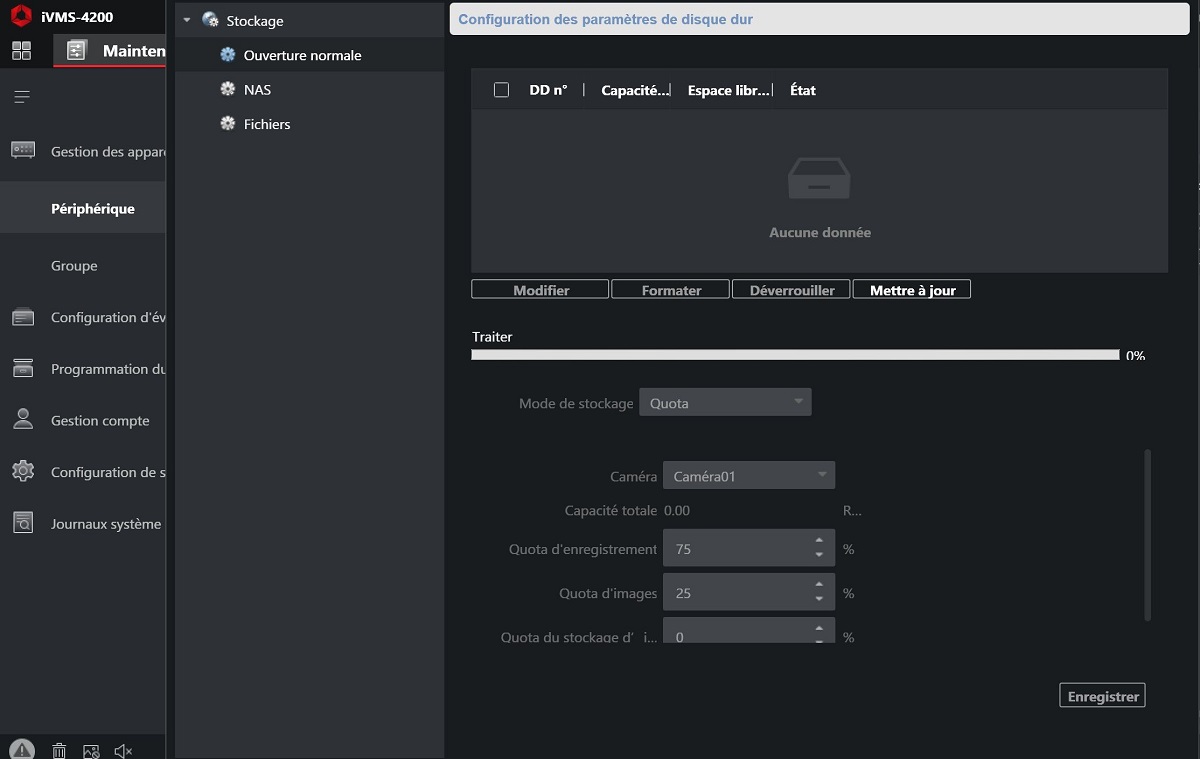Select Périphérique in the left menu

point(93,209)
